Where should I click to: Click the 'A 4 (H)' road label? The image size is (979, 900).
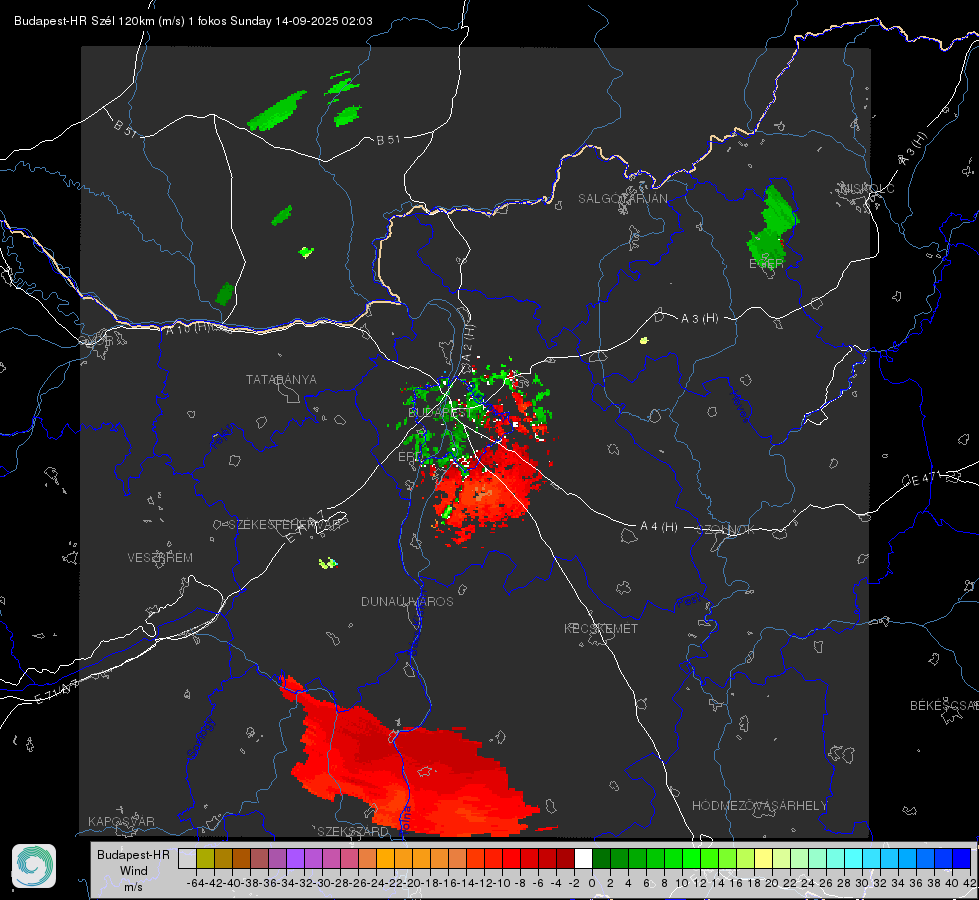[659, 527]
